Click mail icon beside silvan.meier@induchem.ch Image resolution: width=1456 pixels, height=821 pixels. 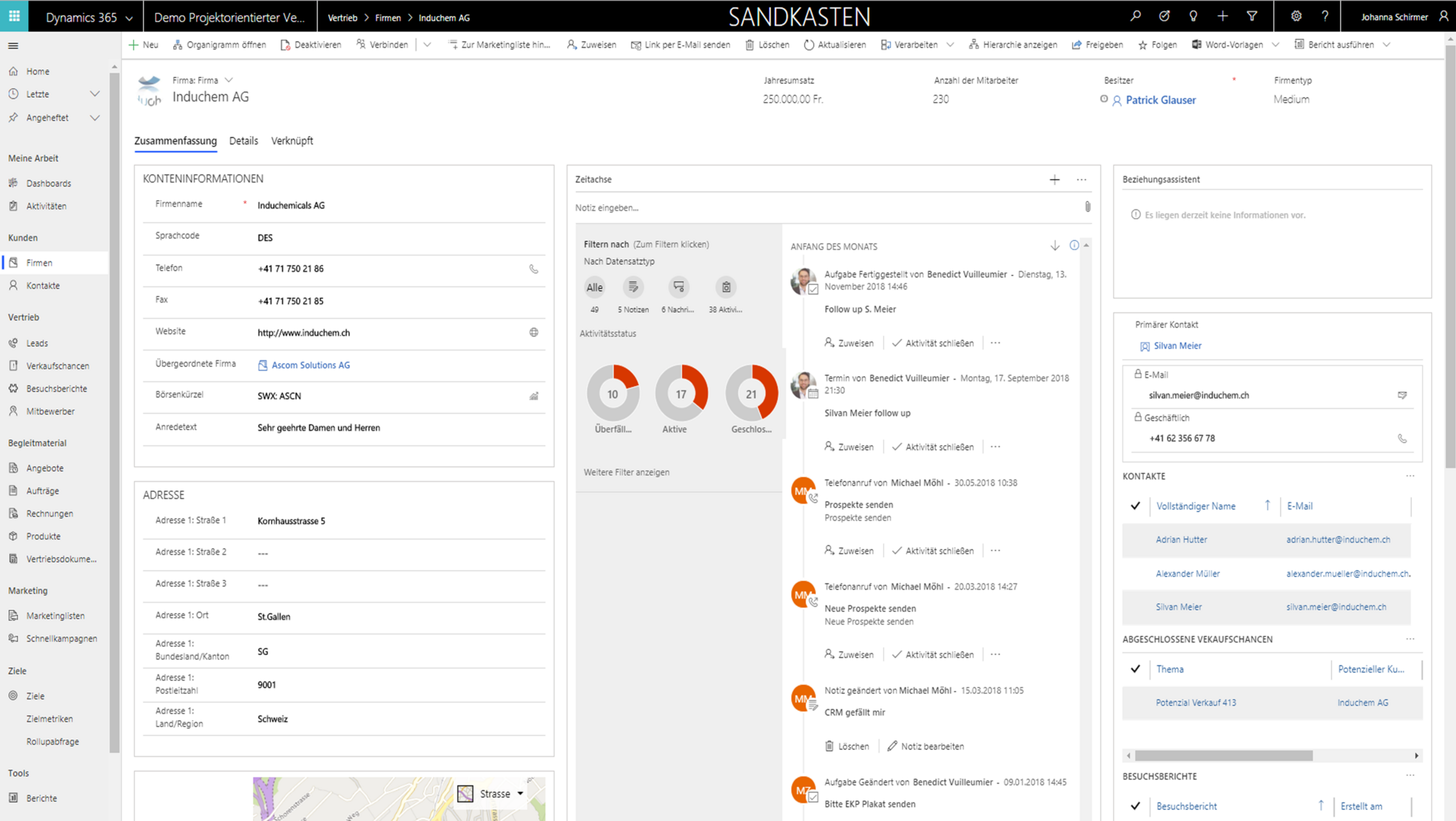tap(1402, 395)
